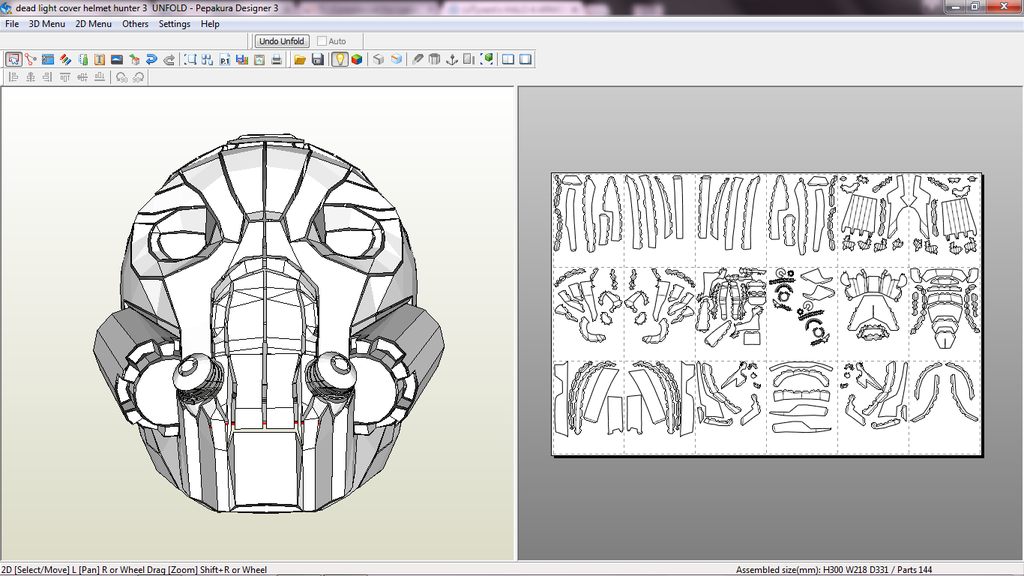This screenshot has width=1024, height=576.
Task: Click the Undo Unfold button
Action: click(281, 41)
